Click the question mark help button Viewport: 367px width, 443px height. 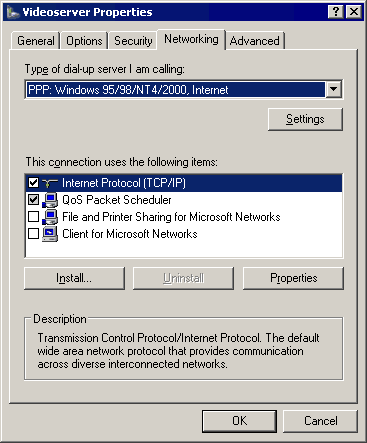(x=336, y=12)
